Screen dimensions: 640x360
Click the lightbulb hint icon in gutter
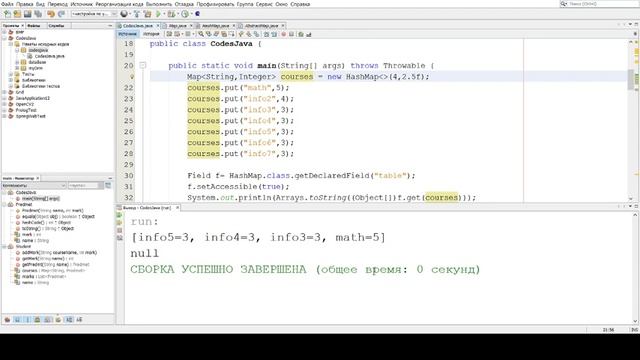point(132,76)
